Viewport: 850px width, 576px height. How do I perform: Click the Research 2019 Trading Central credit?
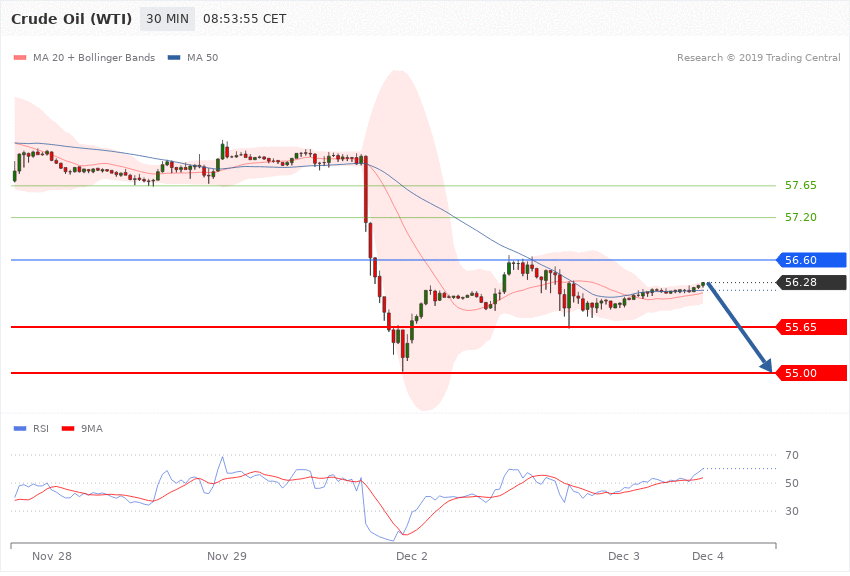(758, 57)
